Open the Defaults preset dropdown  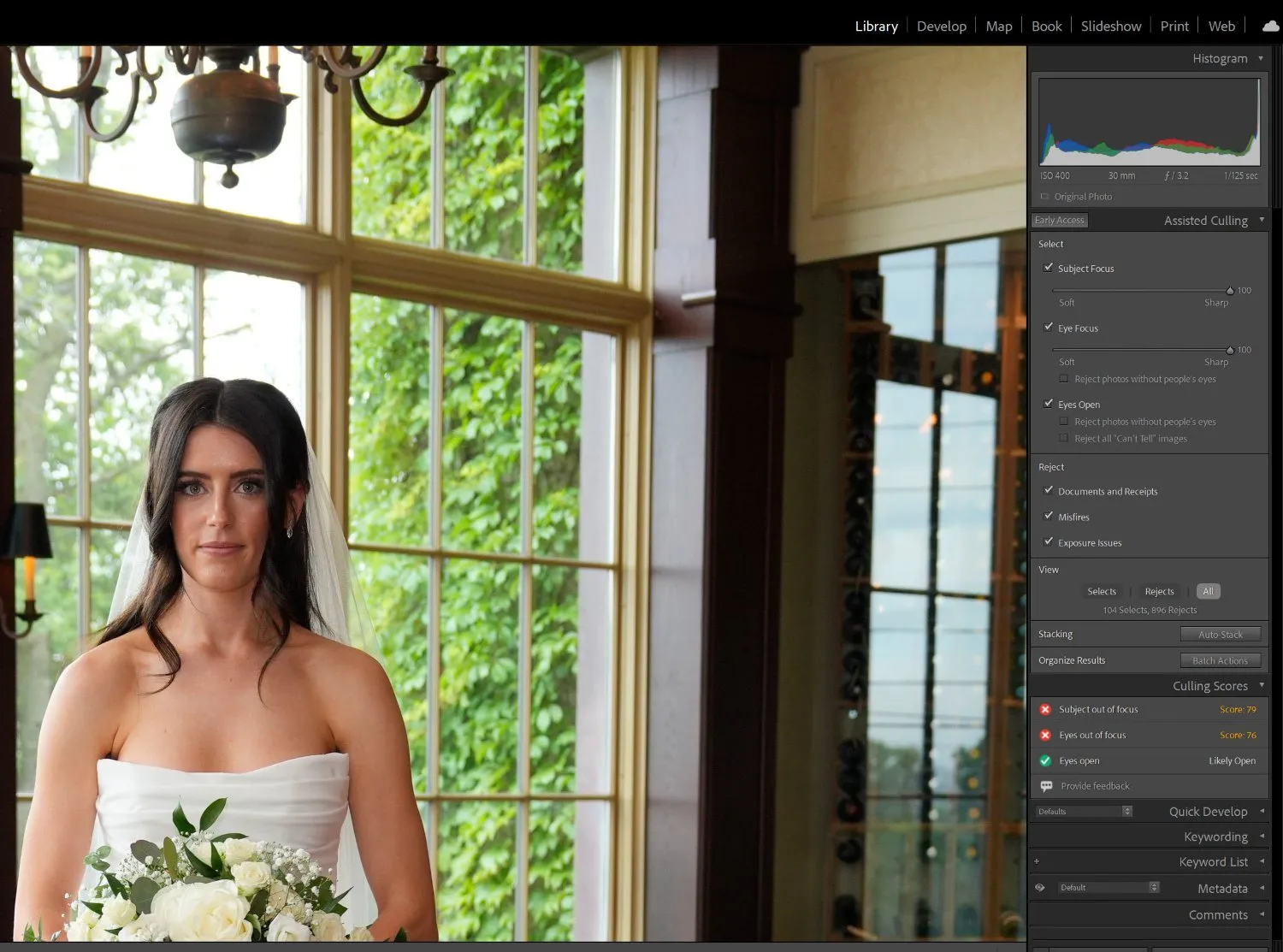[x=1082, y=811]
